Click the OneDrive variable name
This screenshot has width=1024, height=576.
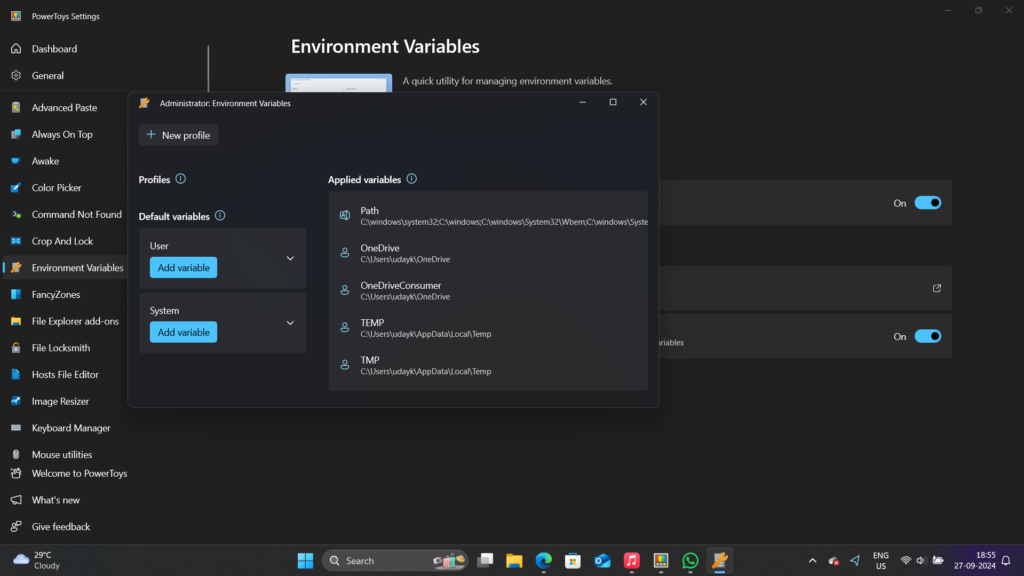tap(380, 248)
